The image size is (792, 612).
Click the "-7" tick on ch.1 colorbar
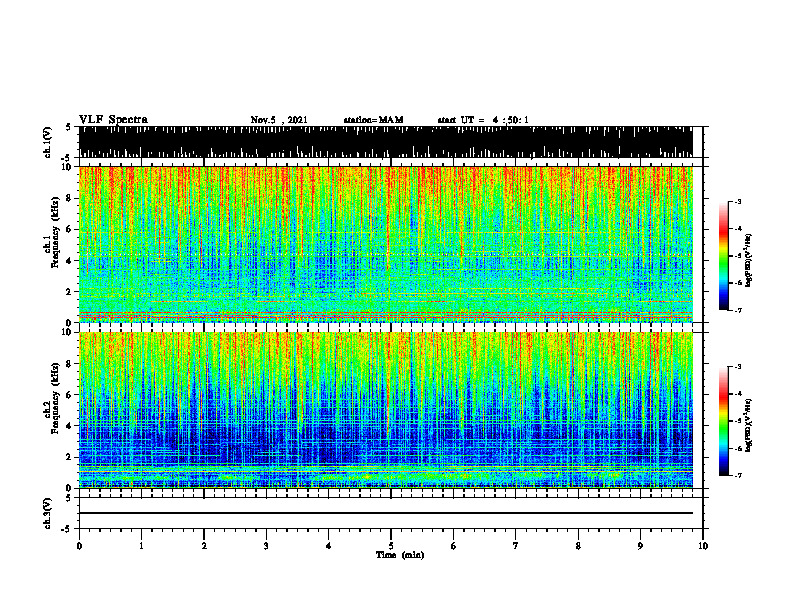(737, 310)
